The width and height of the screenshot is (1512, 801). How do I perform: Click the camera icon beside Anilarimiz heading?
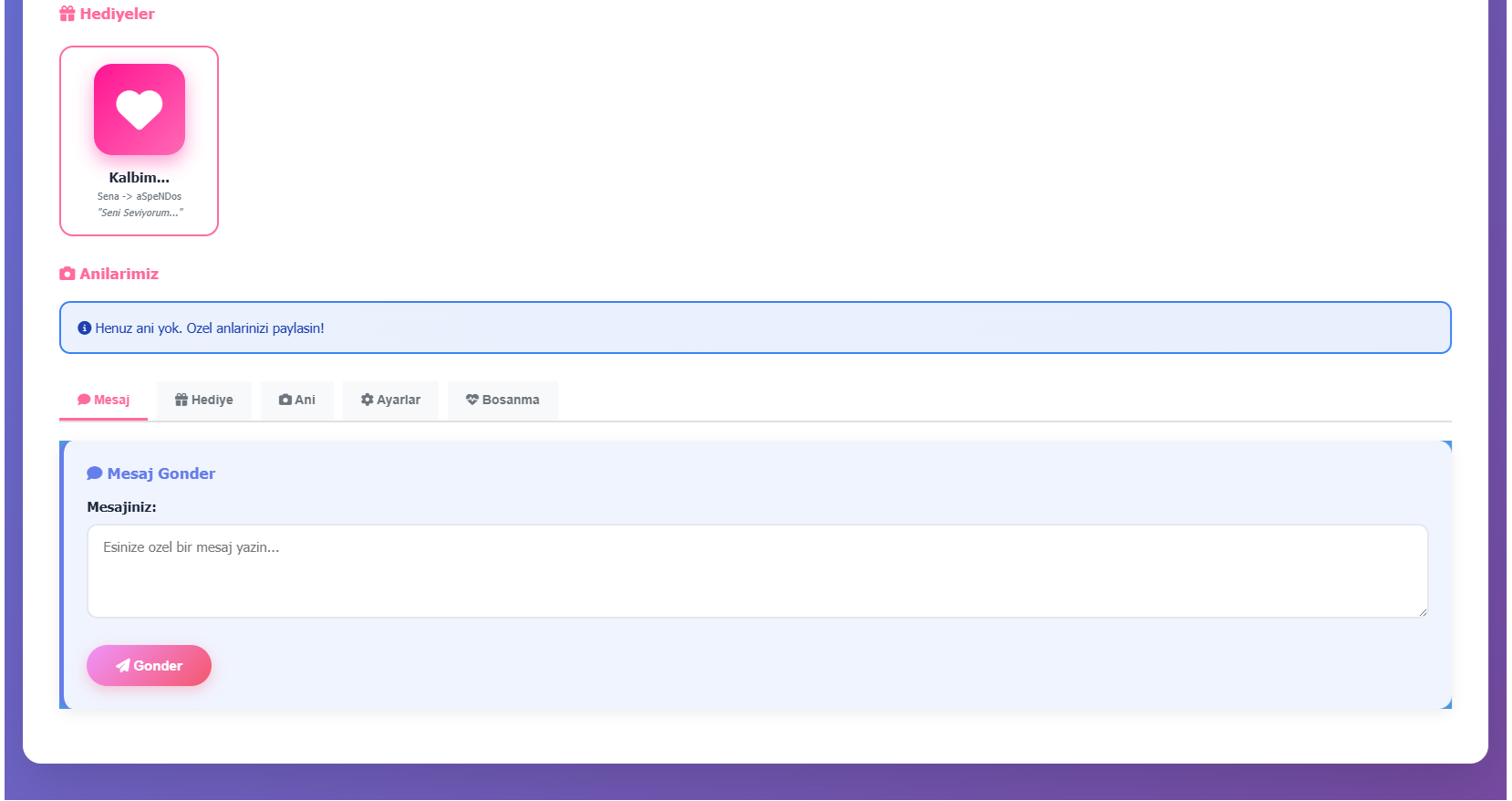click(x=67, y=274)
